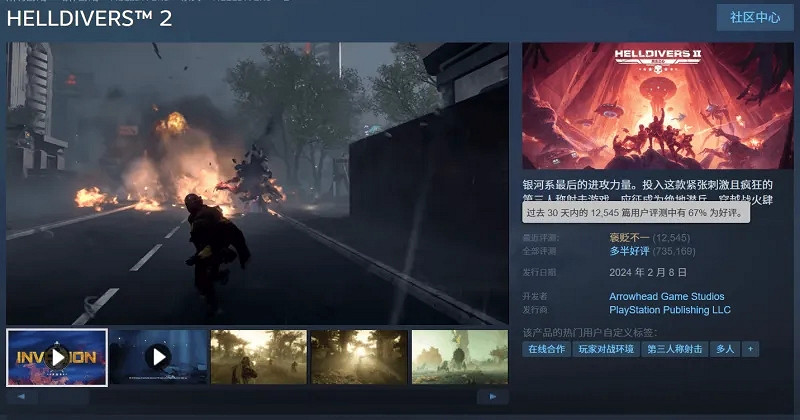This screenshot has width=800, height=420.
Task: Click the release date 2024 年 2 月 8 日
Action: pos(648,273)
